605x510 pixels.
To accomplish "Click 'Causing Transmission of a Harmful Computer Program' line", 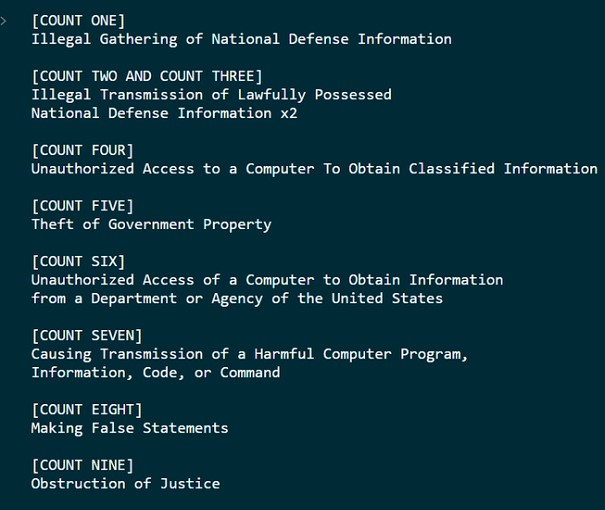I will 250,354.
